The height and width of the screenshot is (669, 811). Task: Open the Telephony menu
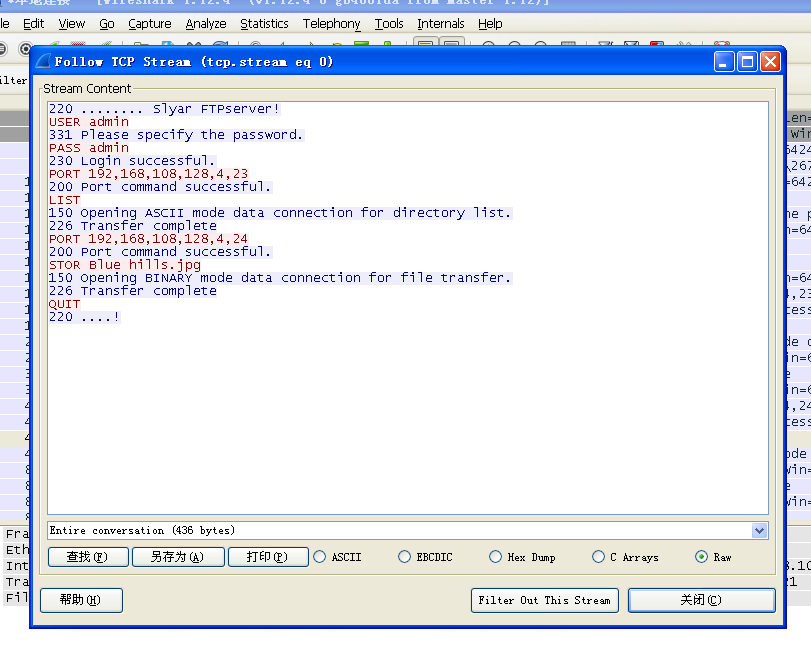click(x=332, y=24)
